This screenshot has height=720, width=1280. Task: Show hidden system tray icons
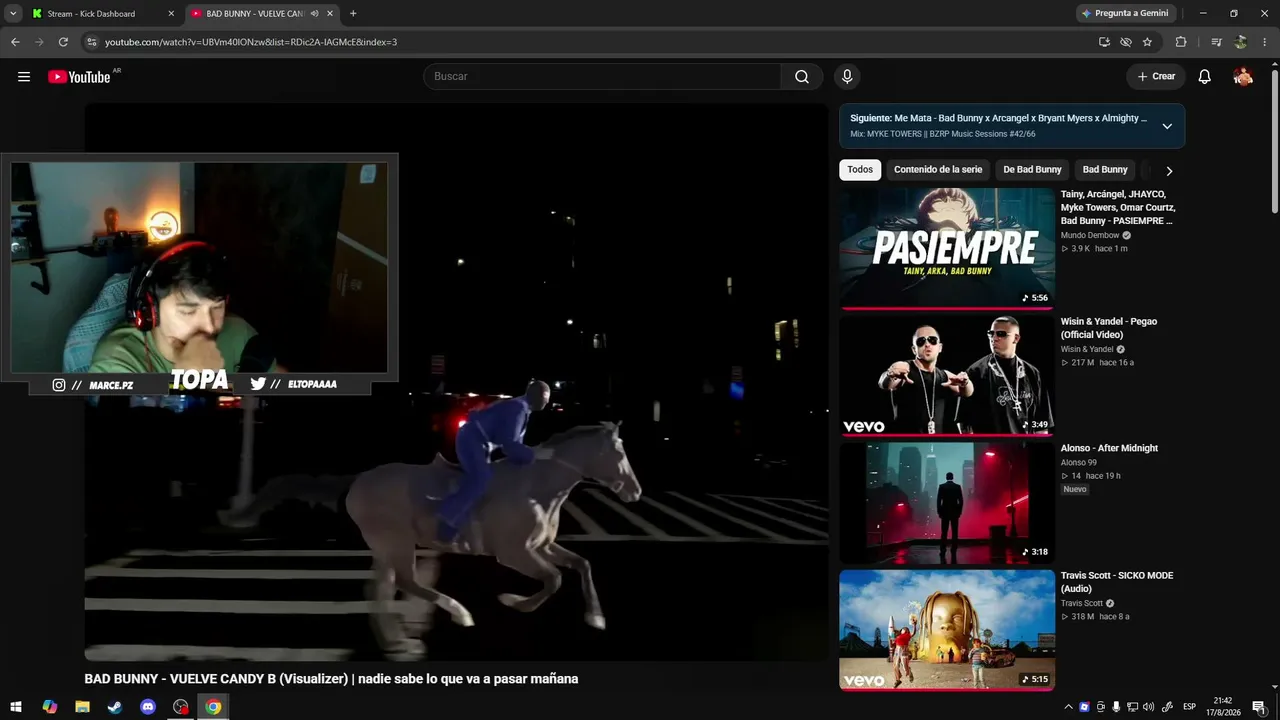point(1068,707)
